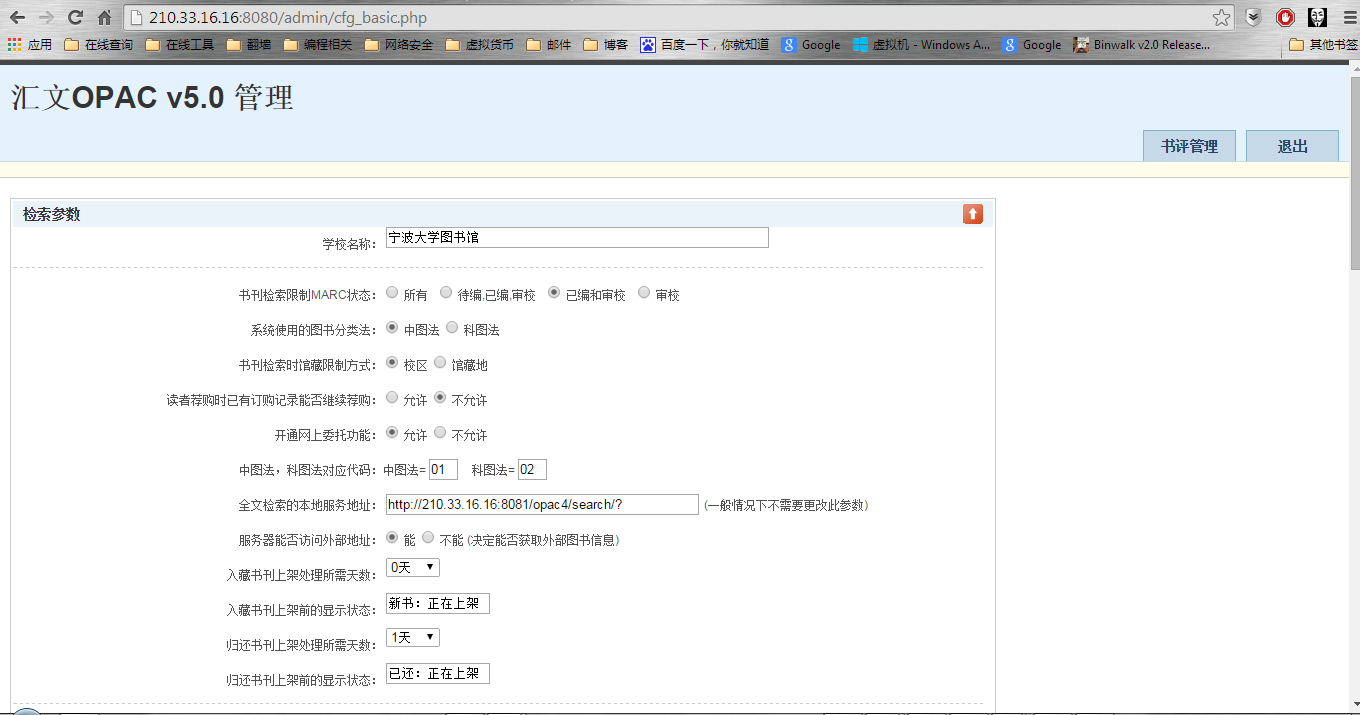
Task: Select 校区 as 馆藏限制方式
Action: pyautogui.click(x=392, y=363)
